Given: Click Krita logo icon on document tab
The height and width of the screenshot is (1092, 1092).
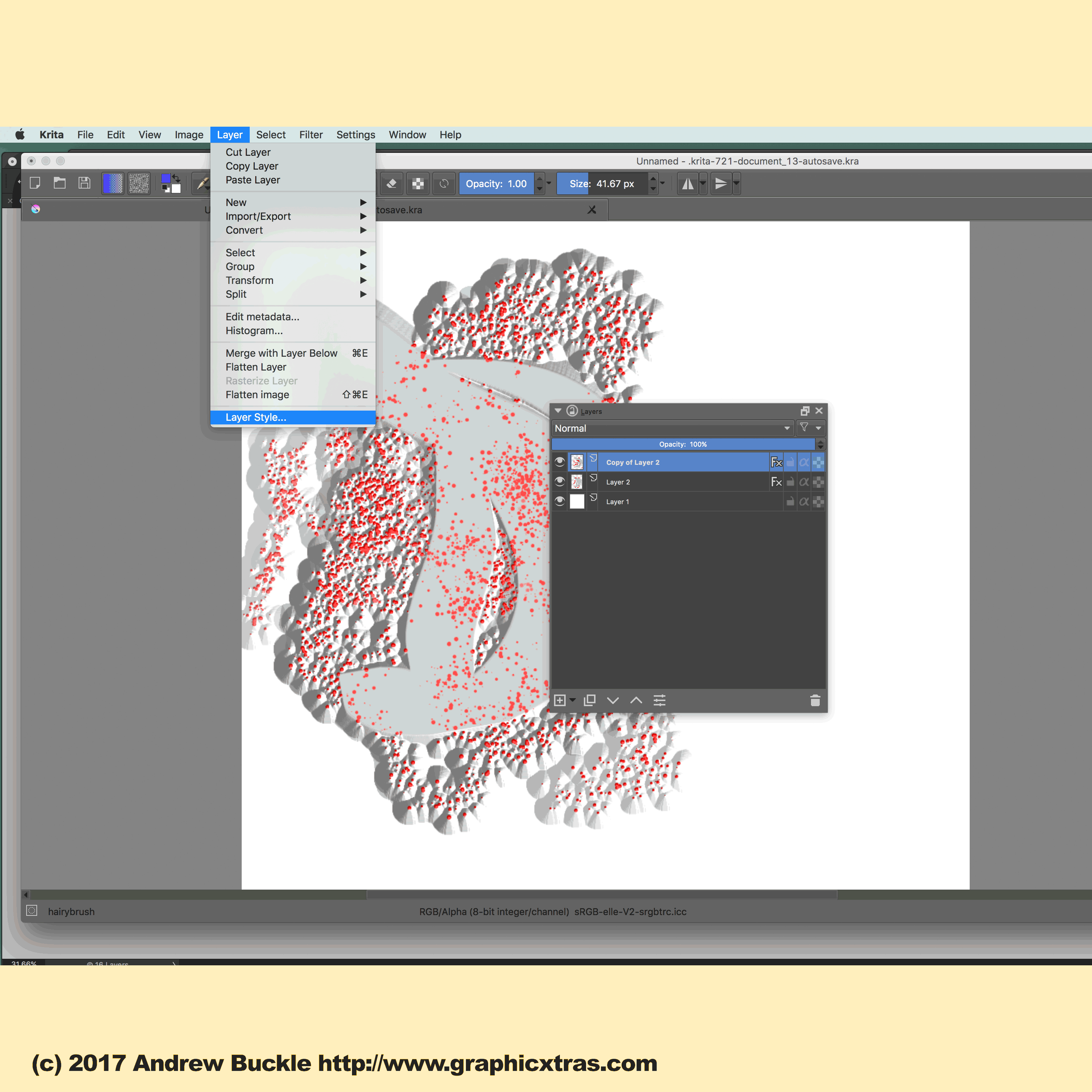Looking at the screenshot, I should (x=36, y=209).
